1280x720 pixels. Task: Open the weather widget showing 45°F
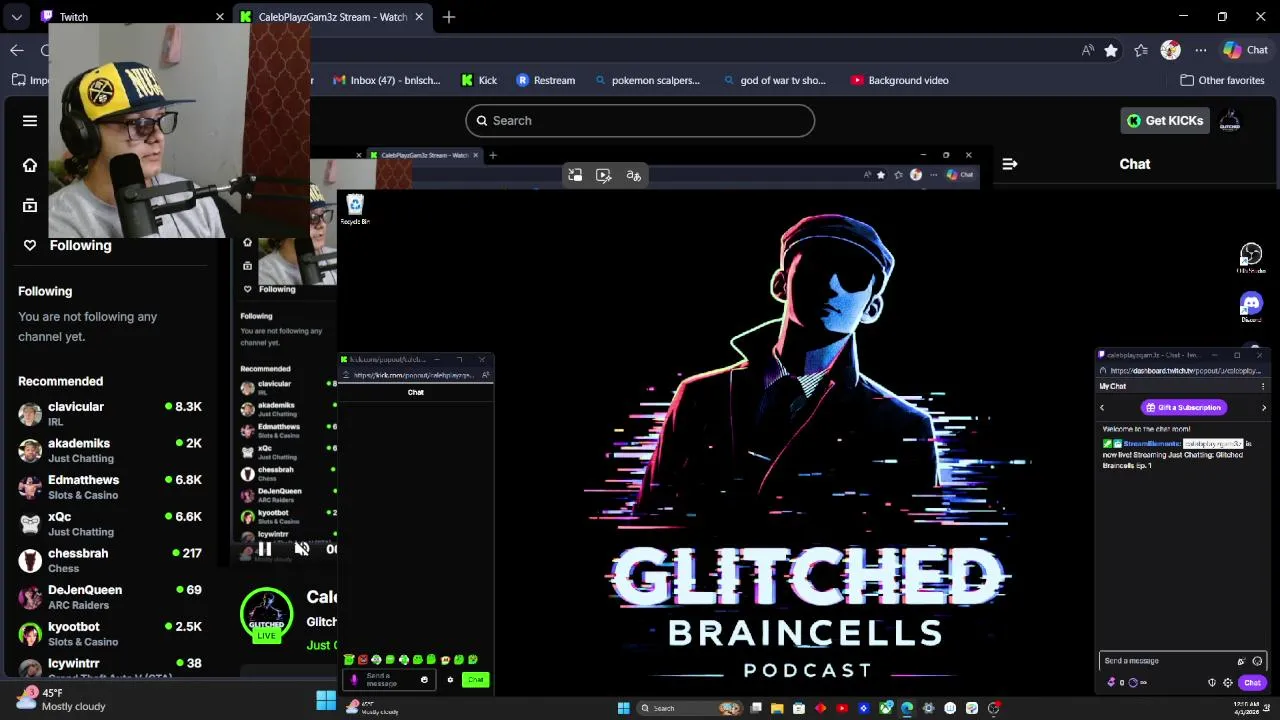(60, 699)
